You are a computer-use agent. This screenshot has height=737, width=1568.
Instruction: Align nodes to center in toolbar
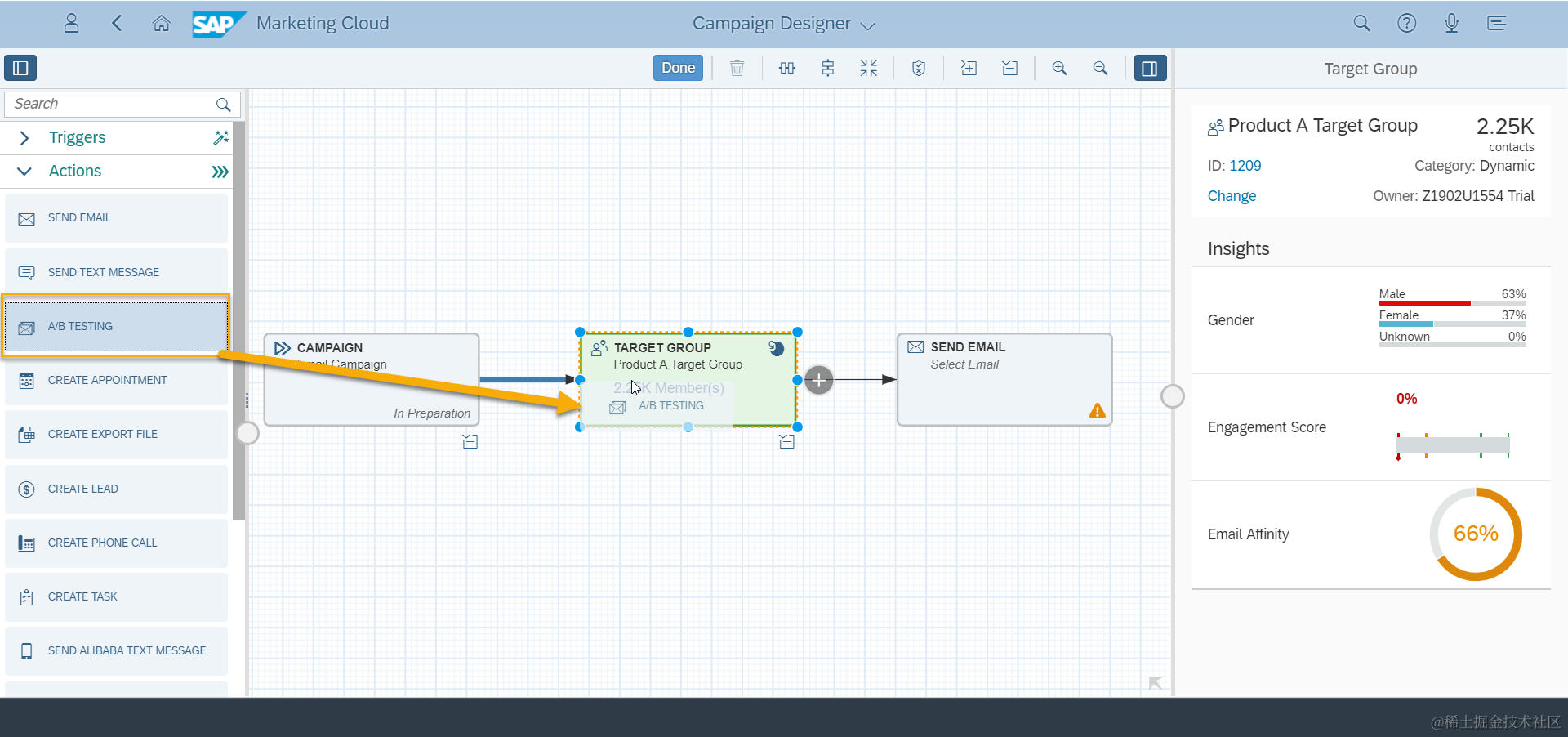827,68
